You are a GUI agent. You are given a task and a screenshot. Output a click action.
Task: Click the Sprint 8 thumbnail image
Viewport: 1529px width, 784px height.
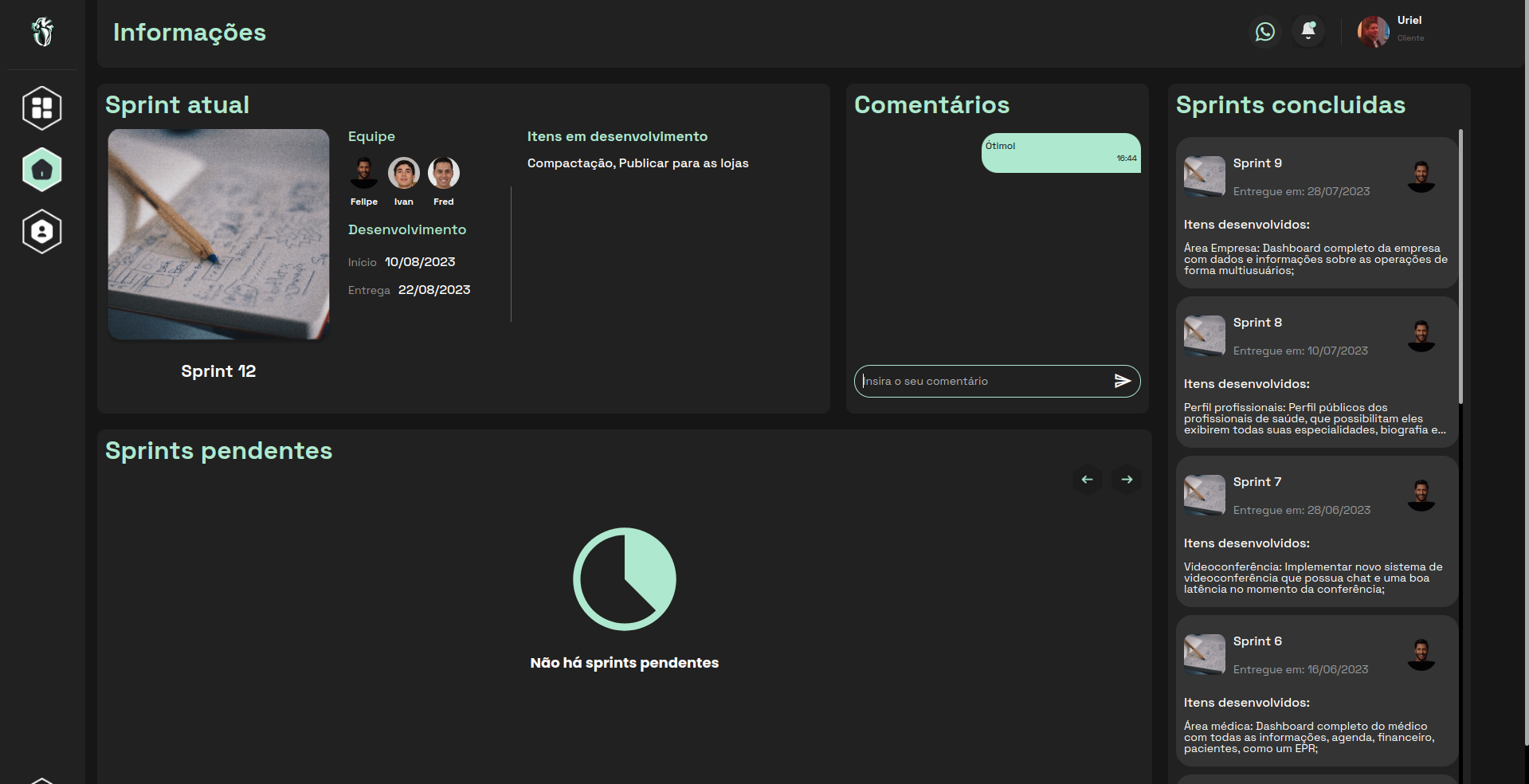1205,335
